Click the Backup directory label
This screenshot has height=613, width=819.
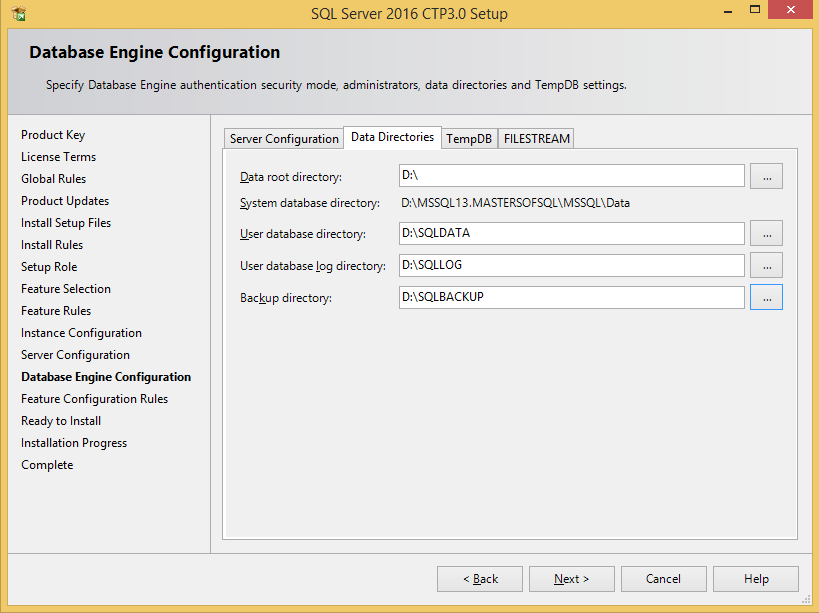(x=286, y=298)
